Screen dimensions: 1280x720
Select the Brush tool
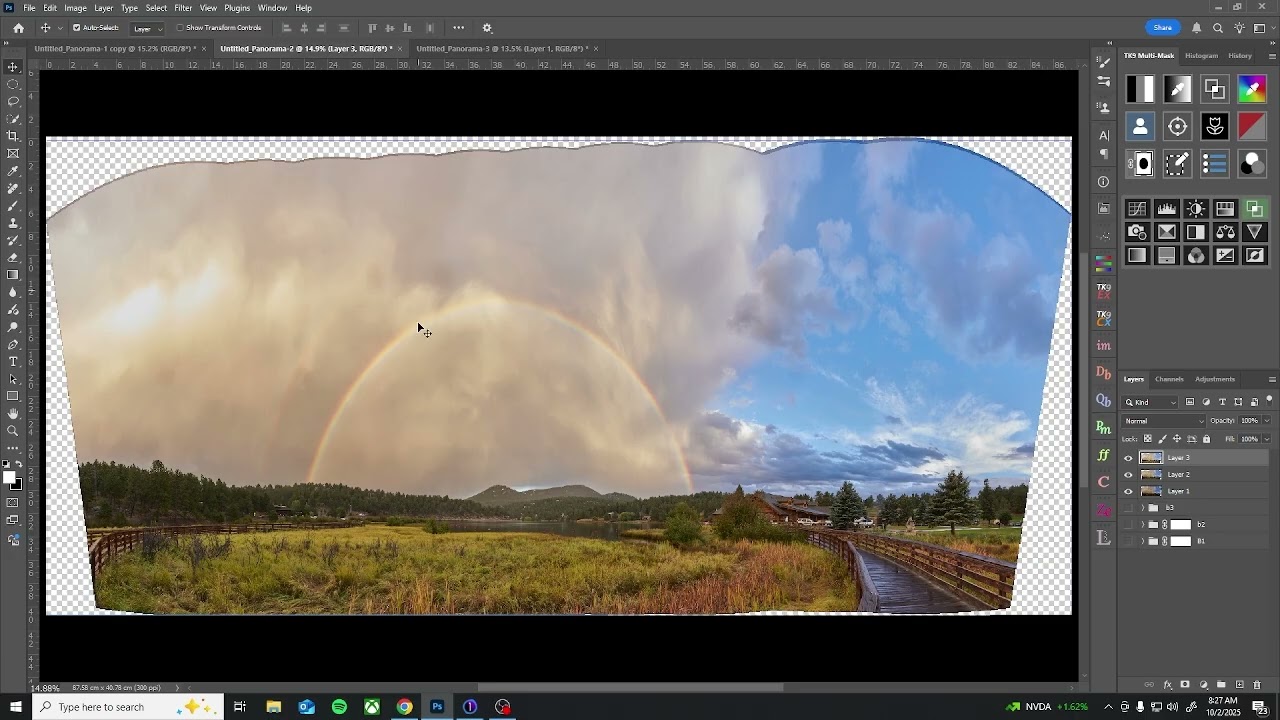pos(13,205)
